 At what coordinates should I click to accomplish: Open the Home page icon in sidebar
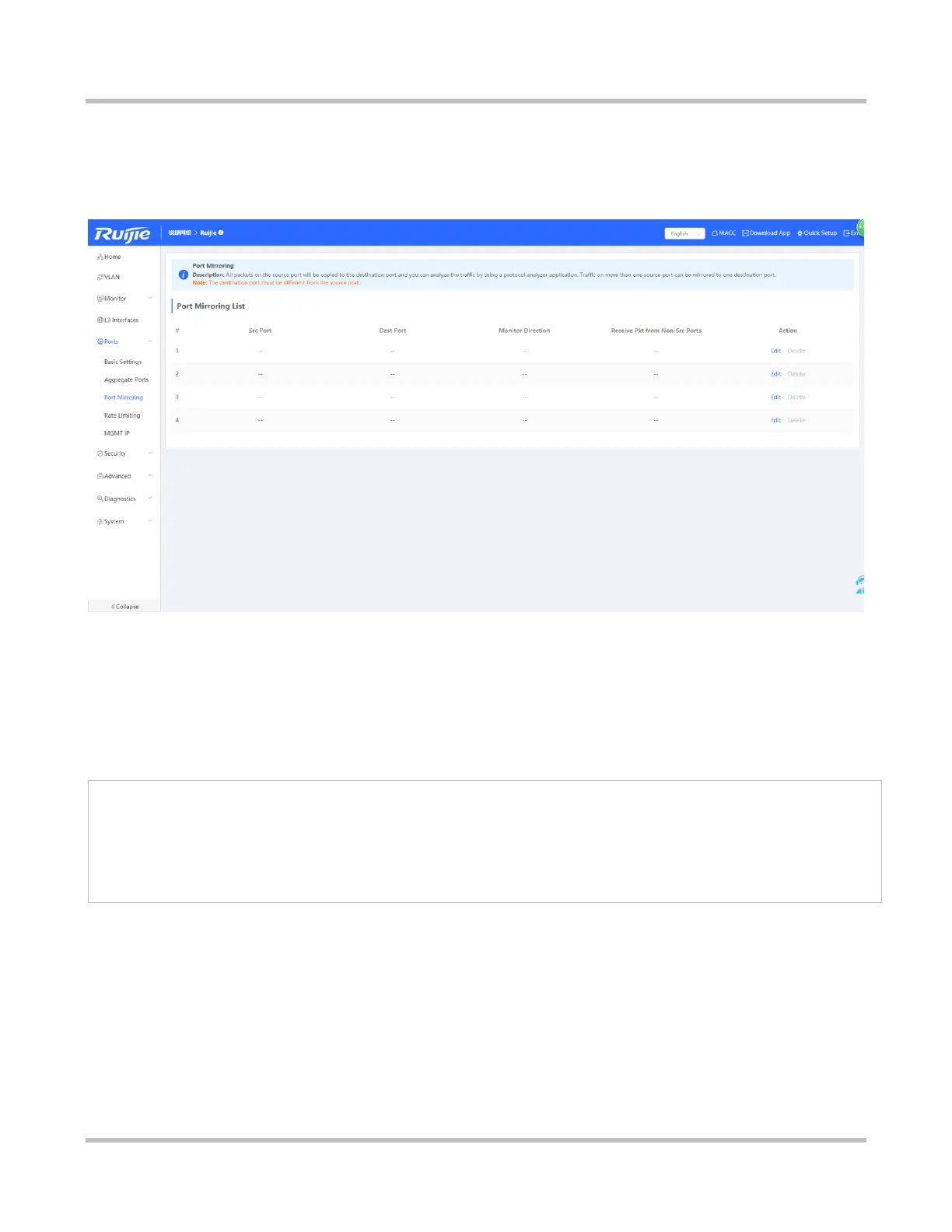point(100,257)
